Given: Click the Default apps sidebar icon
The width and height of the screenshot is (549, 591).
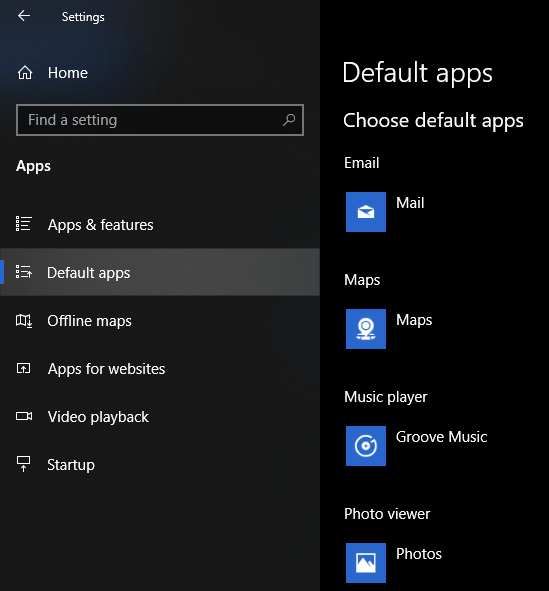Looking at the screenshot, I should coord(24,272).
